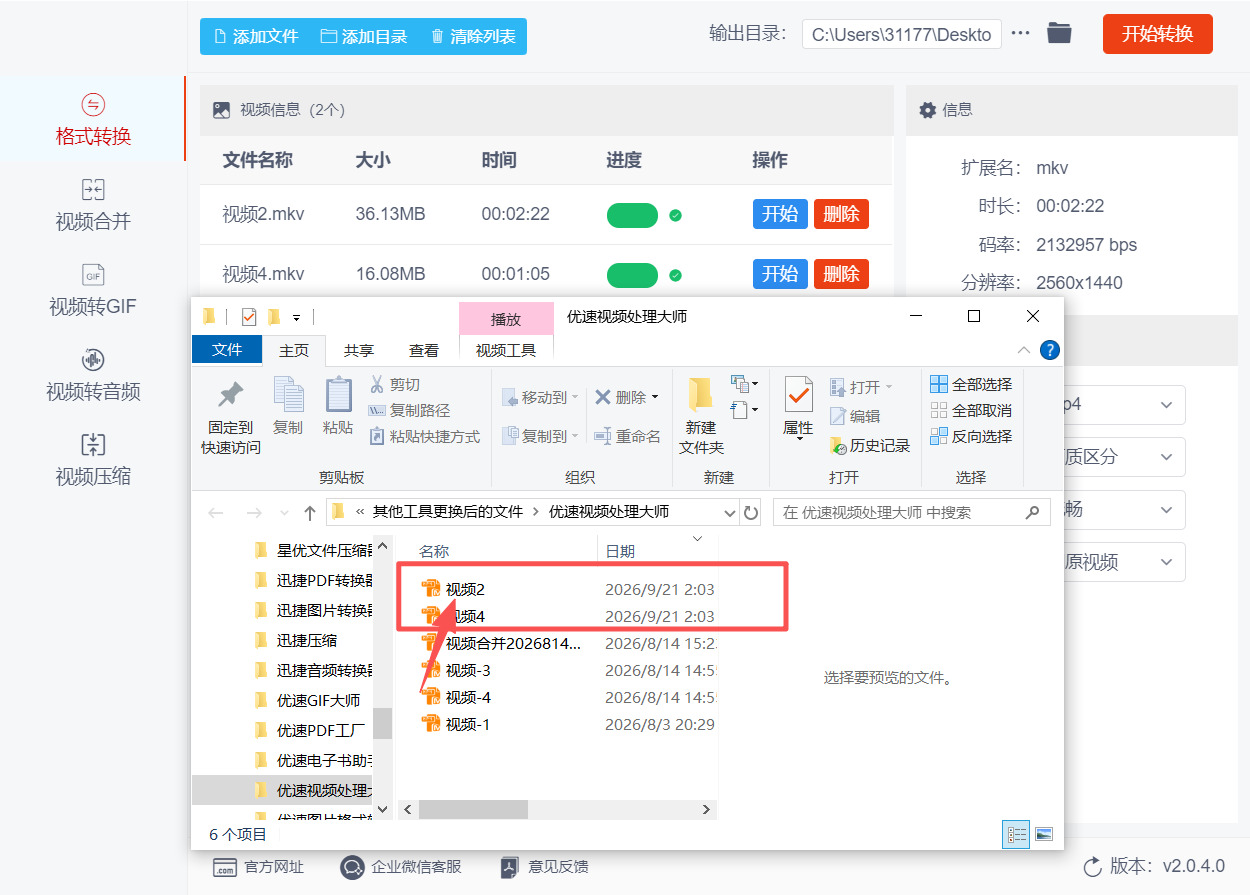The width and height of the screenshot is (1250, 895).
Task: Click 复制路径 in the ribbon
Action: (410, 411)
